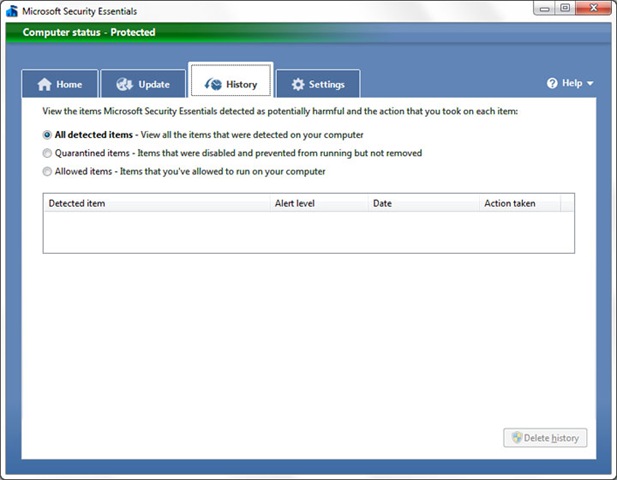Click the Computer status - Protected banner text
Viewport: 617px width, 480px height.
pyautogui.click(x=89, y=32)
